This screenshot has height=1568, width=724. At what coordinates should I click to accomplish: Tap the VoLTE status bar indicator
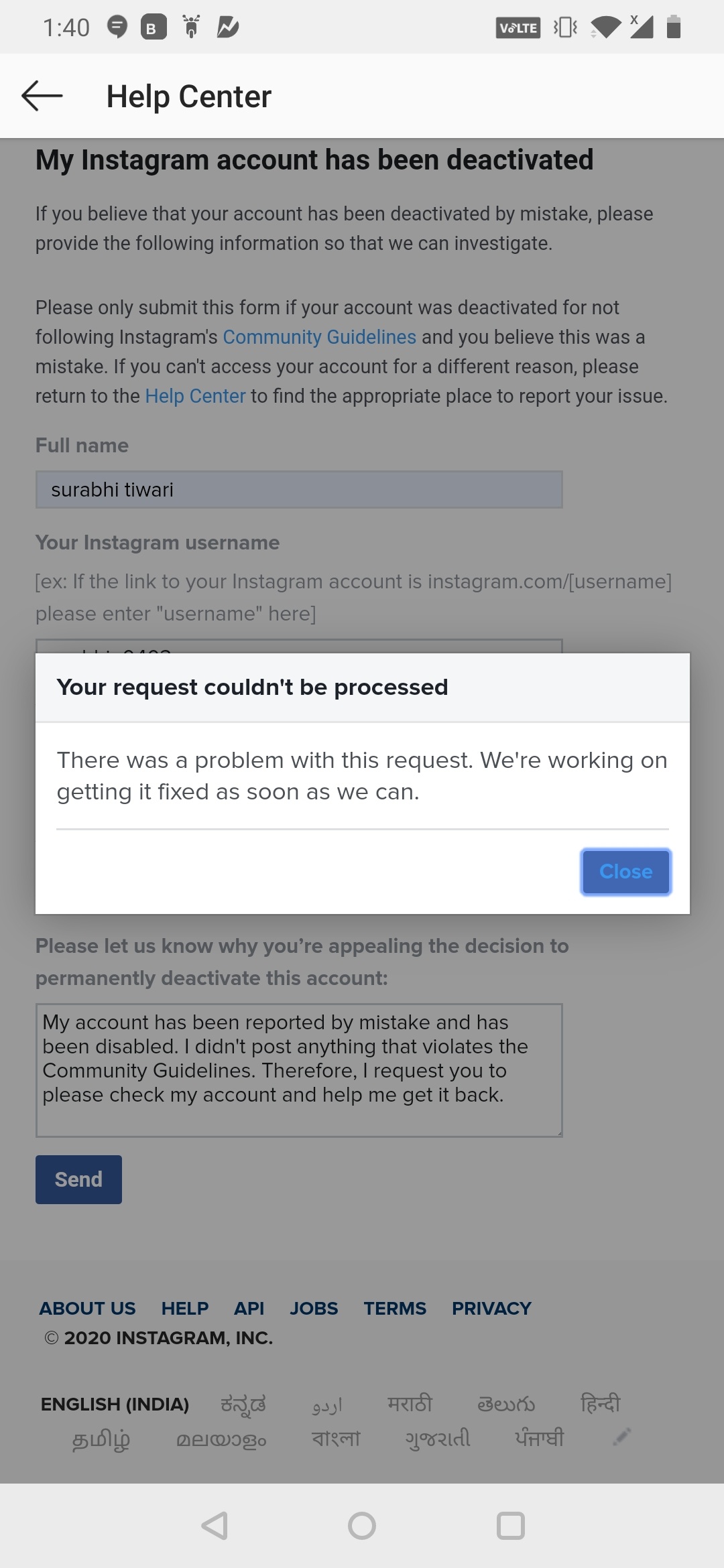click(518, 27)
